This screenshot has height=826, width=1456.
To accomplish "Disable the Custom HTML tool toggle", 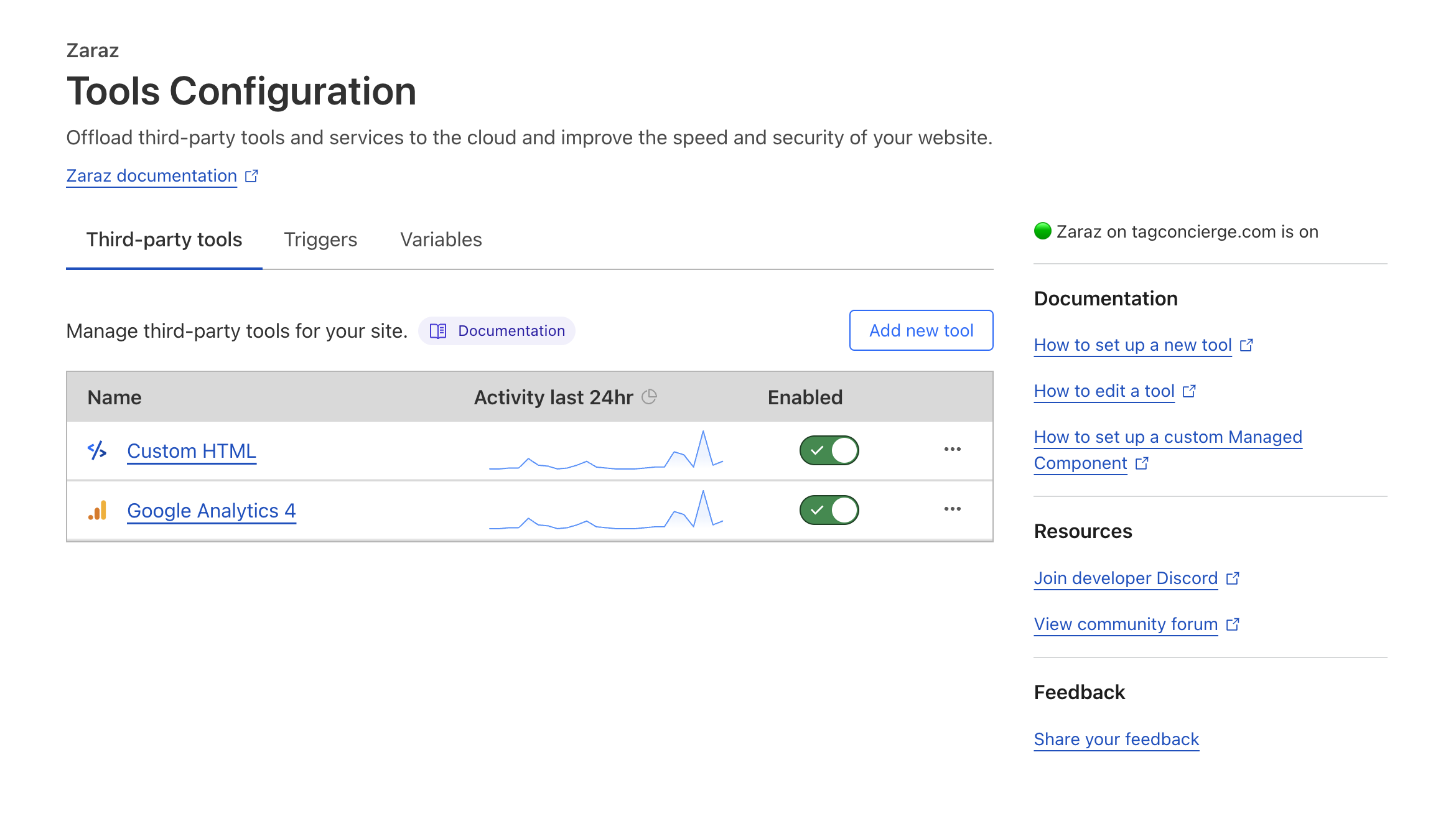I will coord(829,450).
